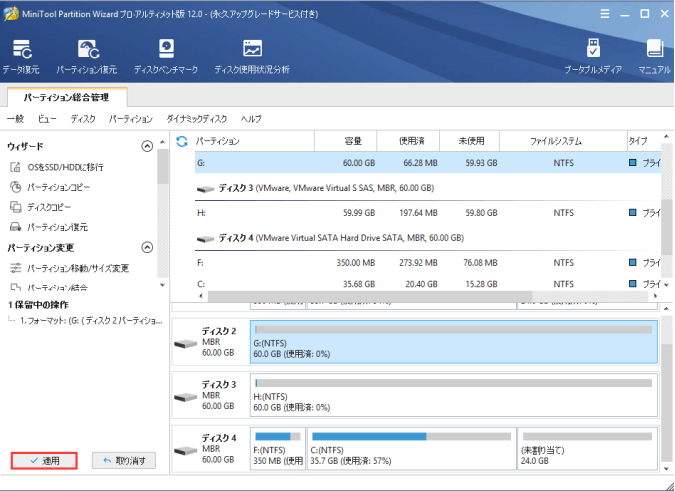Start パーティションコピー wizard
Screen dimensions: 675x491
(50, 187)
